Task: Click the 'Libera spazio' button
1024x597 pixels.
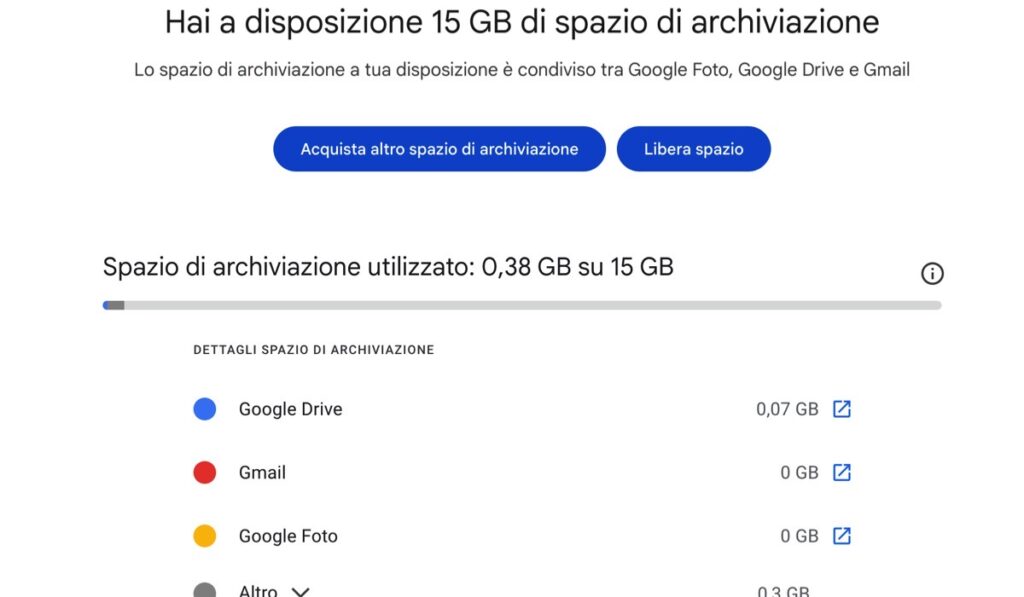Action: [x=694, y=148]
